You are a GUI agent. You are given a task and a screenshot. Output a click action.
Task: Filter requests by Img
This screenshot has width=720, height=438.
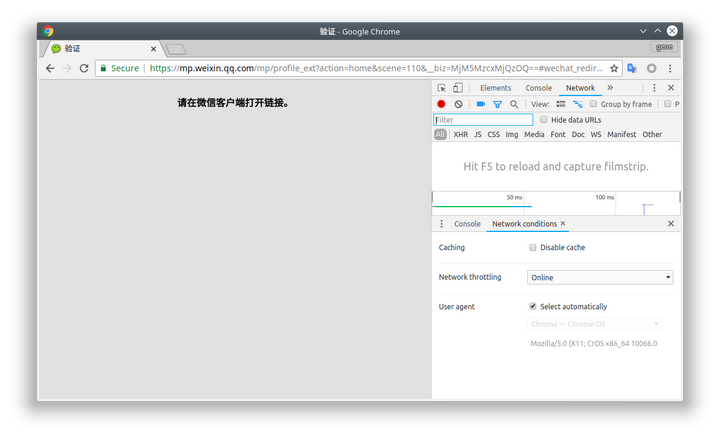pyautogui.click(x=512, y=135)
